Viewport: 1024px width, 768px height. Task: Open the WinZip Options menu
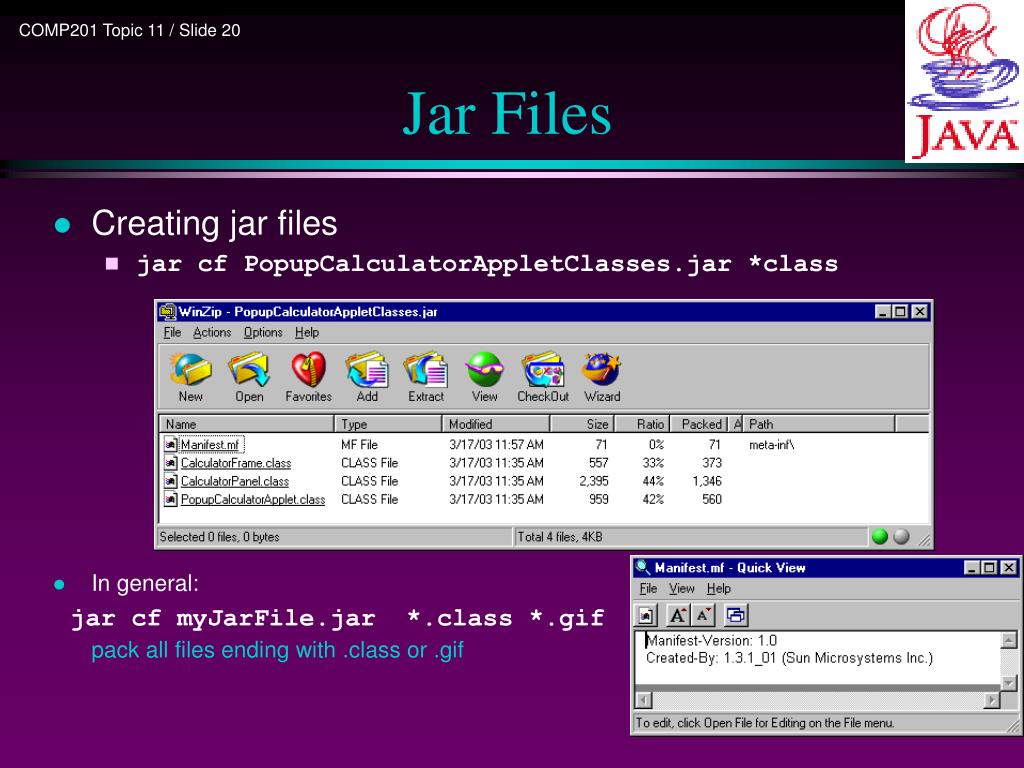(x=263, y=332)
